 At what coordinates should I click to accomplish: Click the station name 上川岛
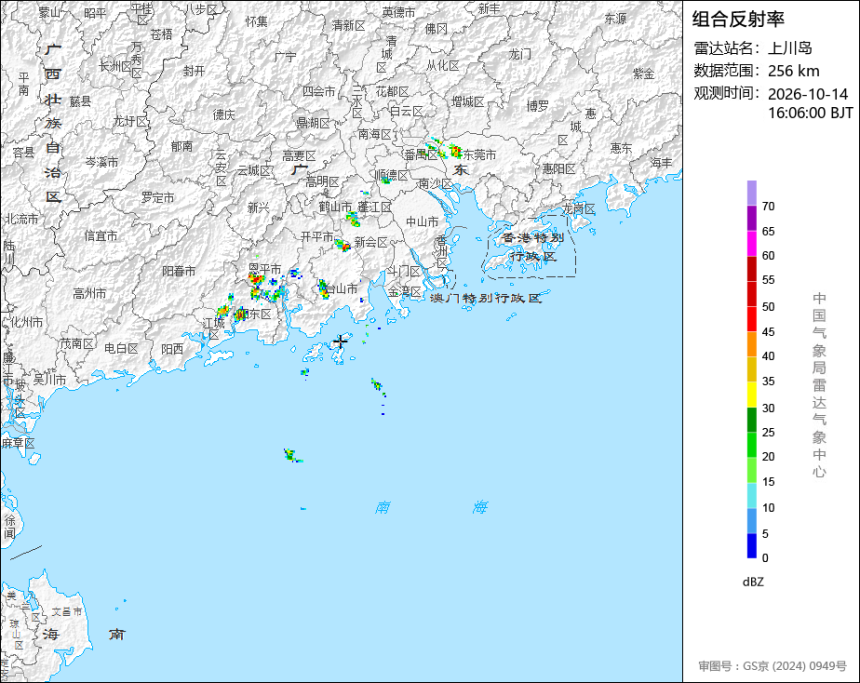[x=789, y=48]
